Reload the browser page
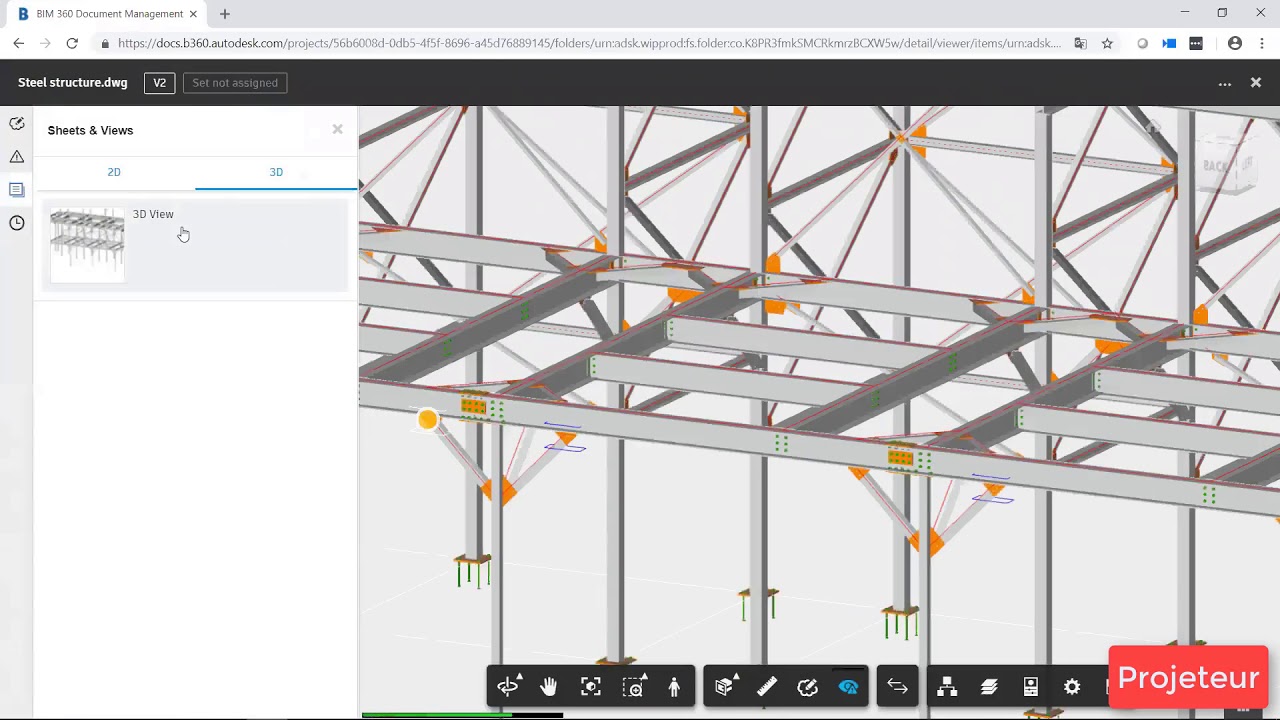Screen dimensions: 1280x720 (72, 43)
